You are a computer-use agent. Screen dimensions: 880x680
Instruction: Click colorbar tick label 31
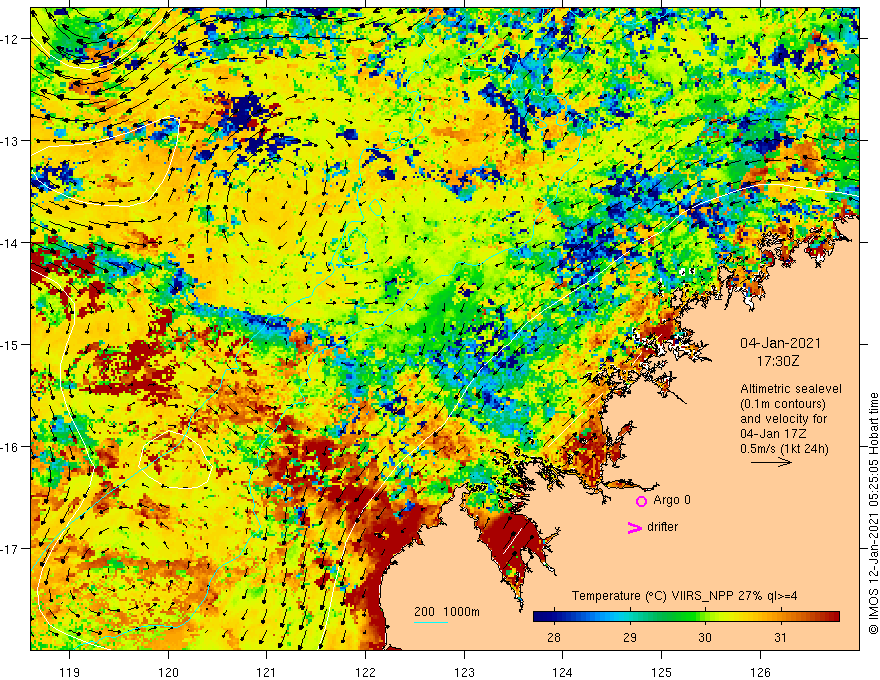780,637
